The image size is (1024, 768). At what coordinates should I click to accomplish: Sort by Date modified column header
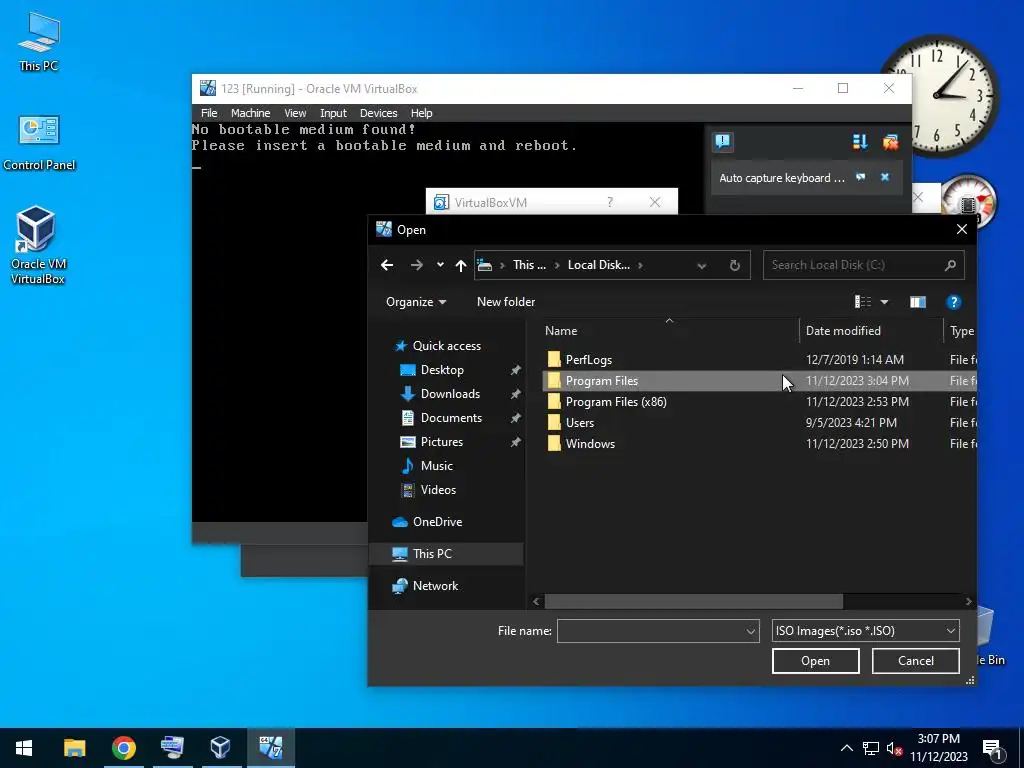point(871,331)
